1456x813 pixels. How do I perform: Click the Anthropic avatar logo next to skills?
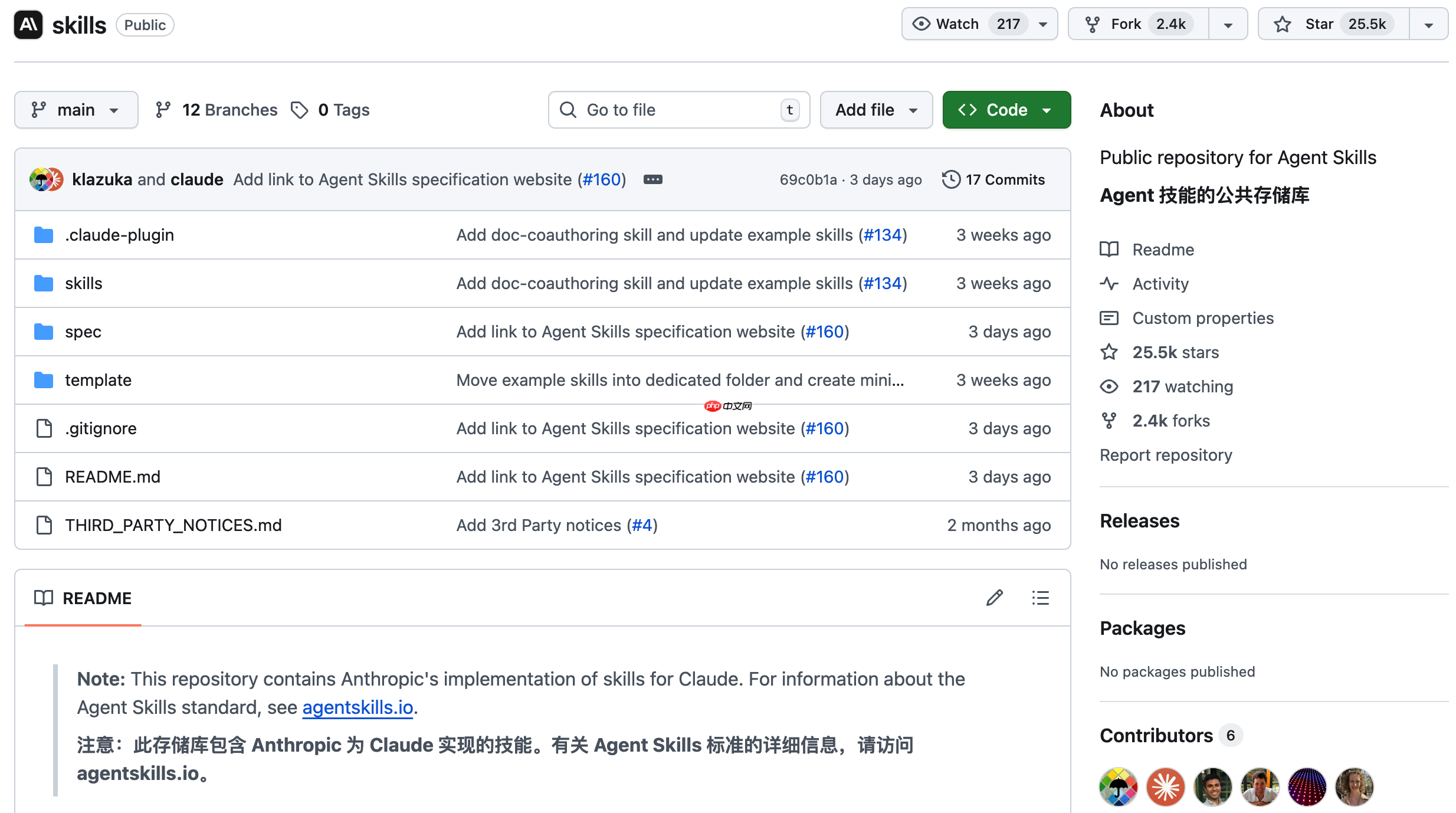point(28,25)
